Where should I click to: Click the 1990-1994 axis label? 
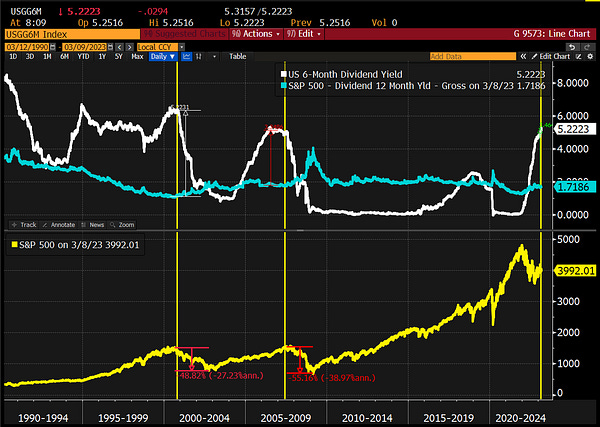pos(43,418)
